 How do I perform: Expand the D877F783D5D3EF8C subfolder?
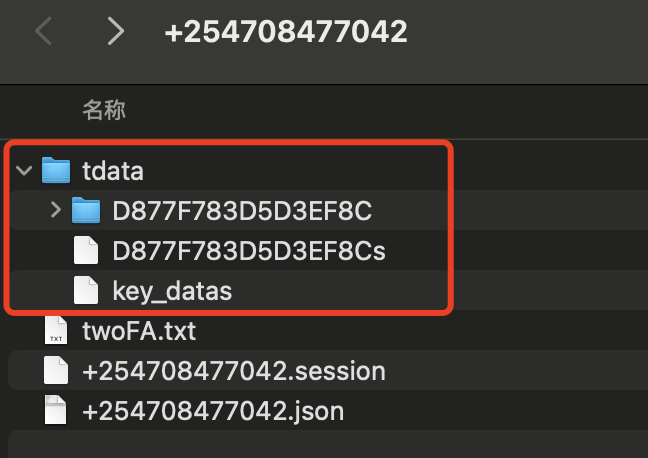[x=55, y=211]
